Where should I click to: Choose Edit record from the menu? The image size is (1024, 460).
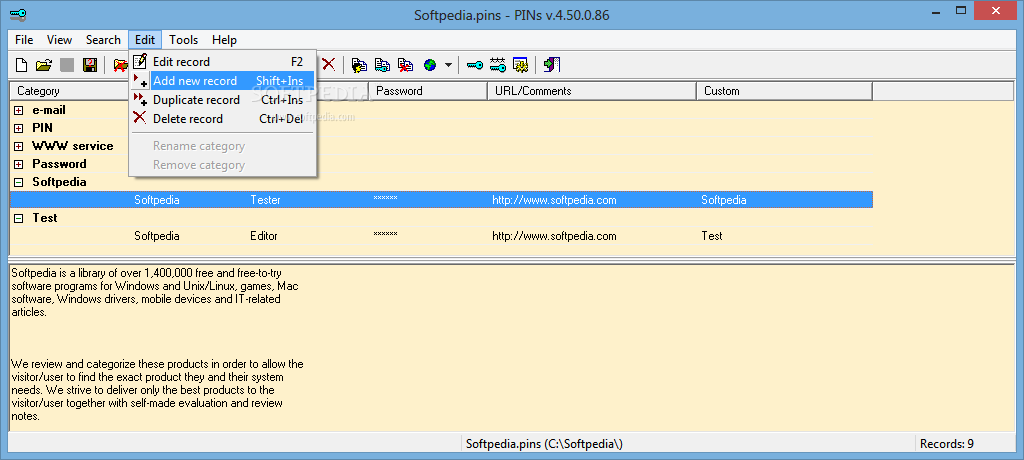click(223, 62)
